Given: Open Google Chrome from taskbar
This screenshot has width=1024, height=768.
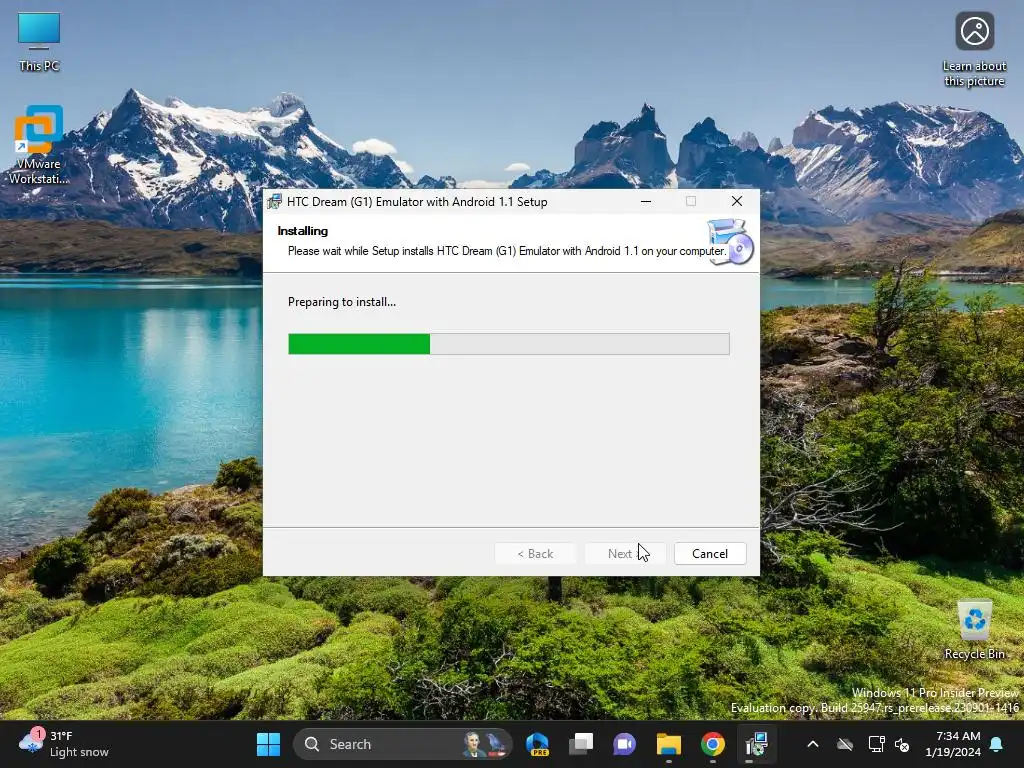Looking at the screenshot, I should point(712,744).
